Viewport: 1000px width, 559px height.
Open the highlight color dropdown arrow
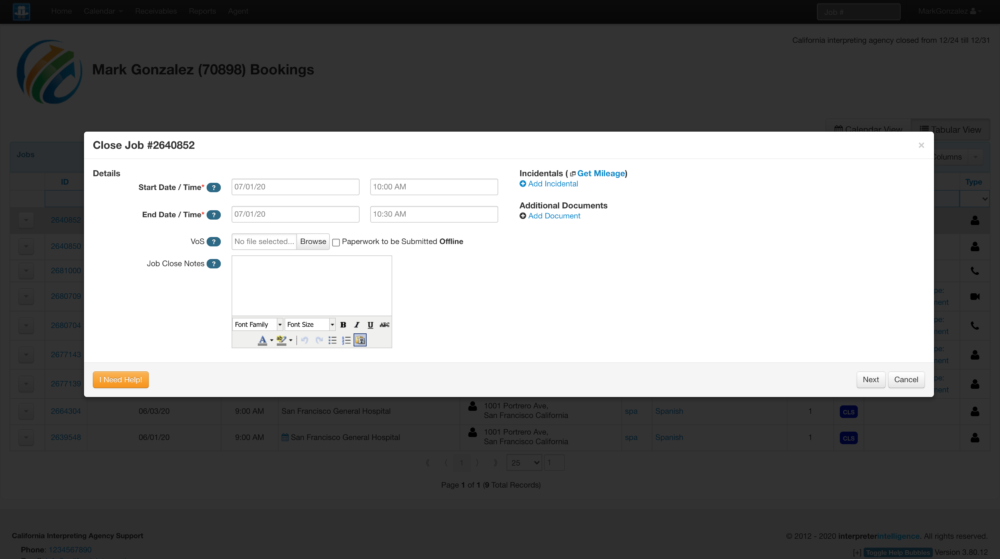[x=291, y=340]
